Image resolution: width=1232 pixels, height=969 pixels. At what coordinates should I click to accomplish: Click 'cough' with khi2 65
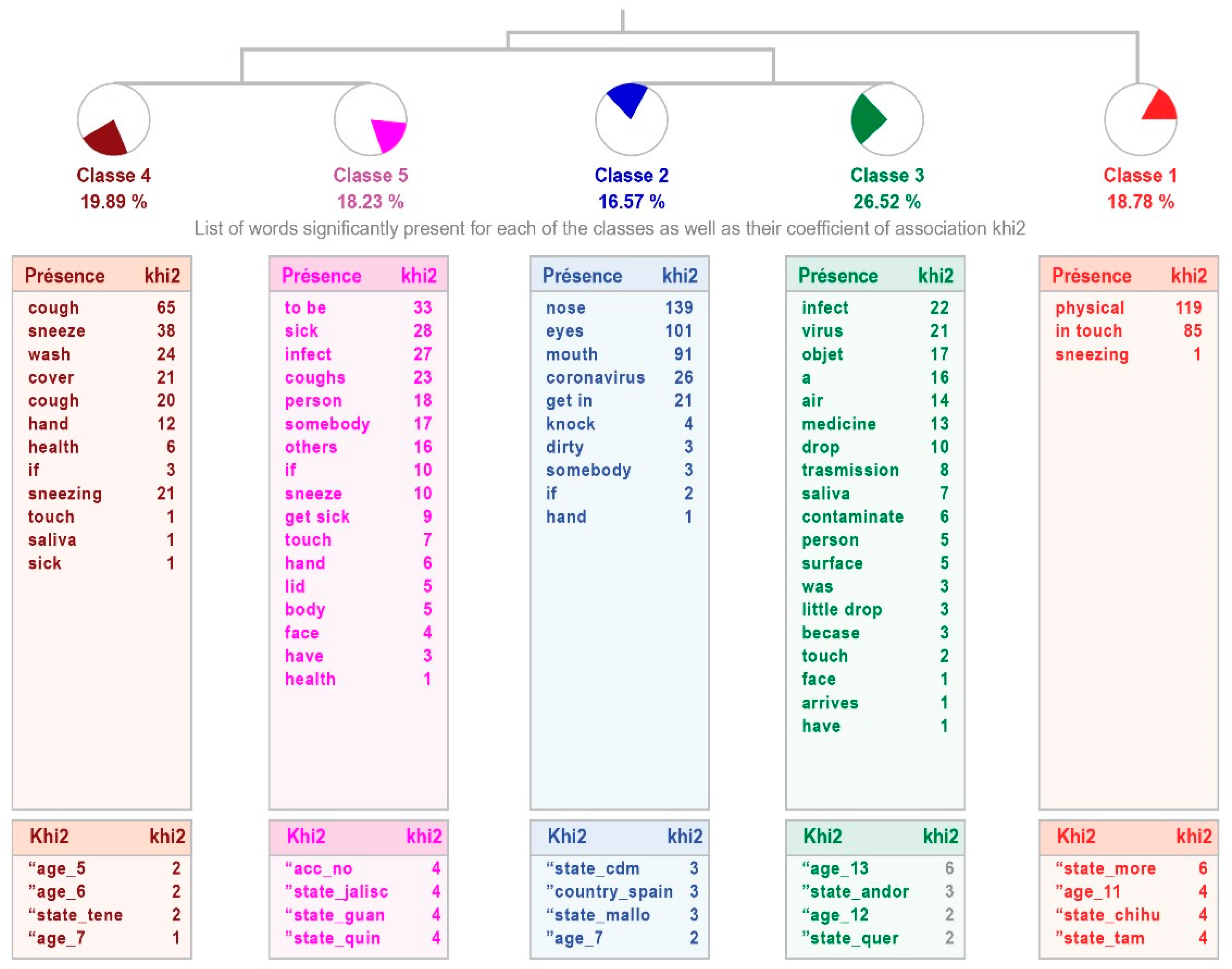[53, 308]
